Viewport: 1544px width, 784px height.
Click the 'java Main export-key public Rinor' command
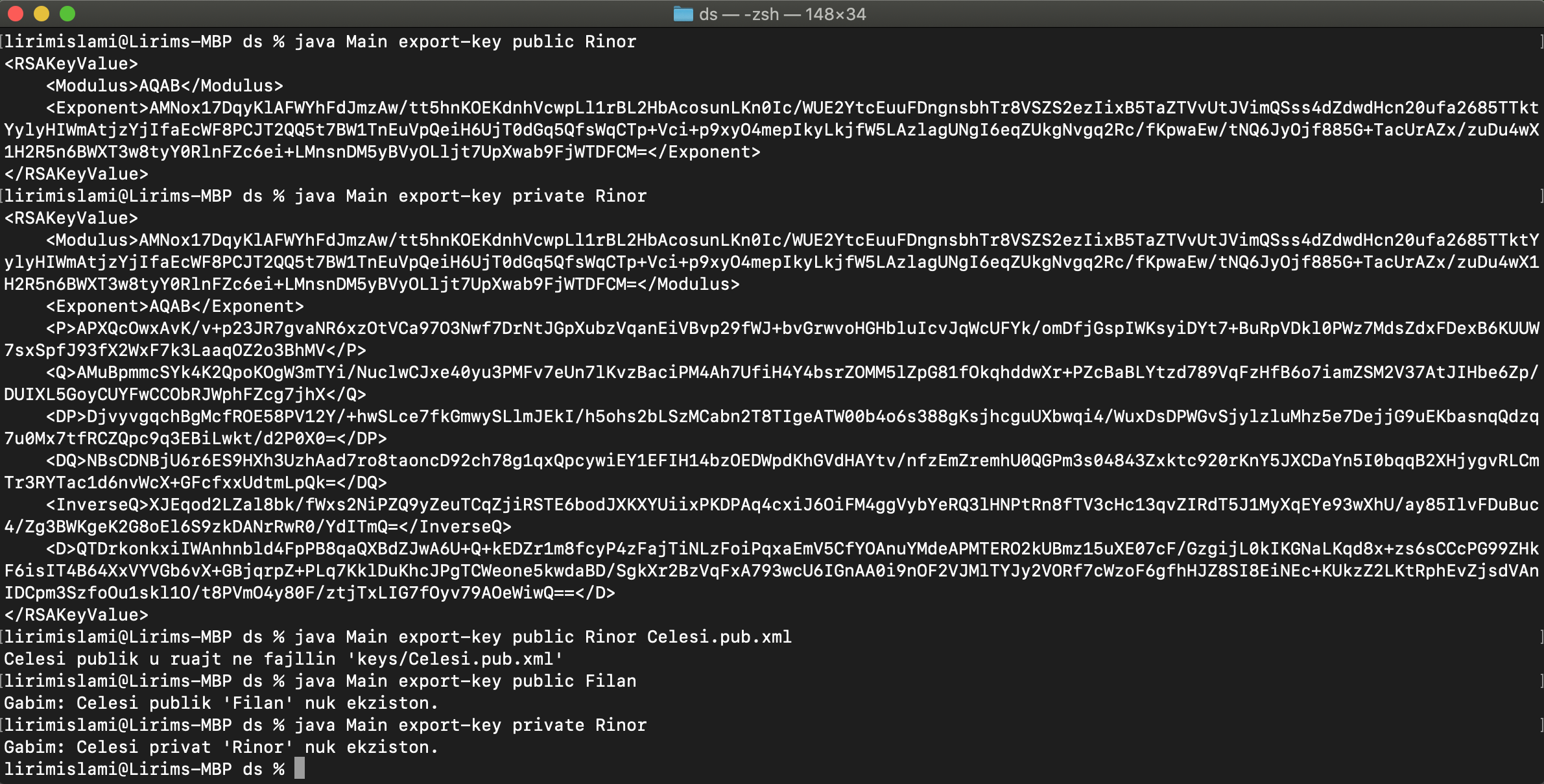466,41
